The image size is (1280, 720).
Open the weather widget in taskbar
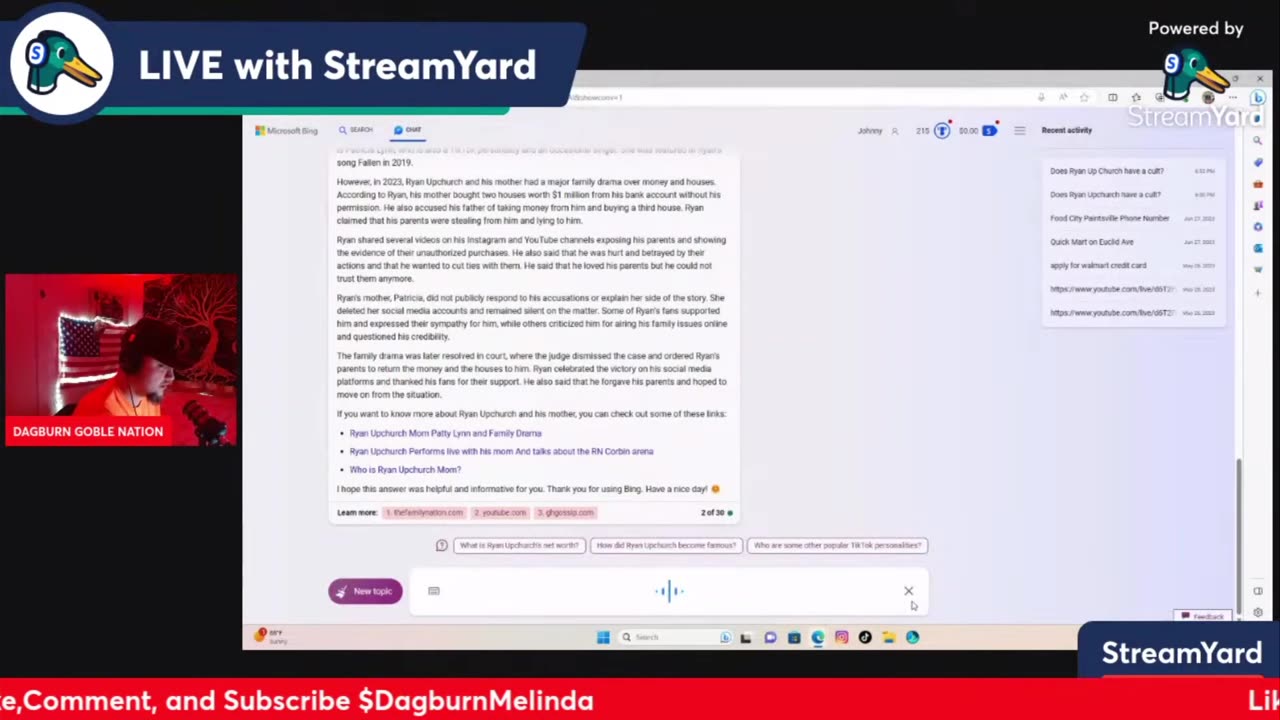point(271,636)
